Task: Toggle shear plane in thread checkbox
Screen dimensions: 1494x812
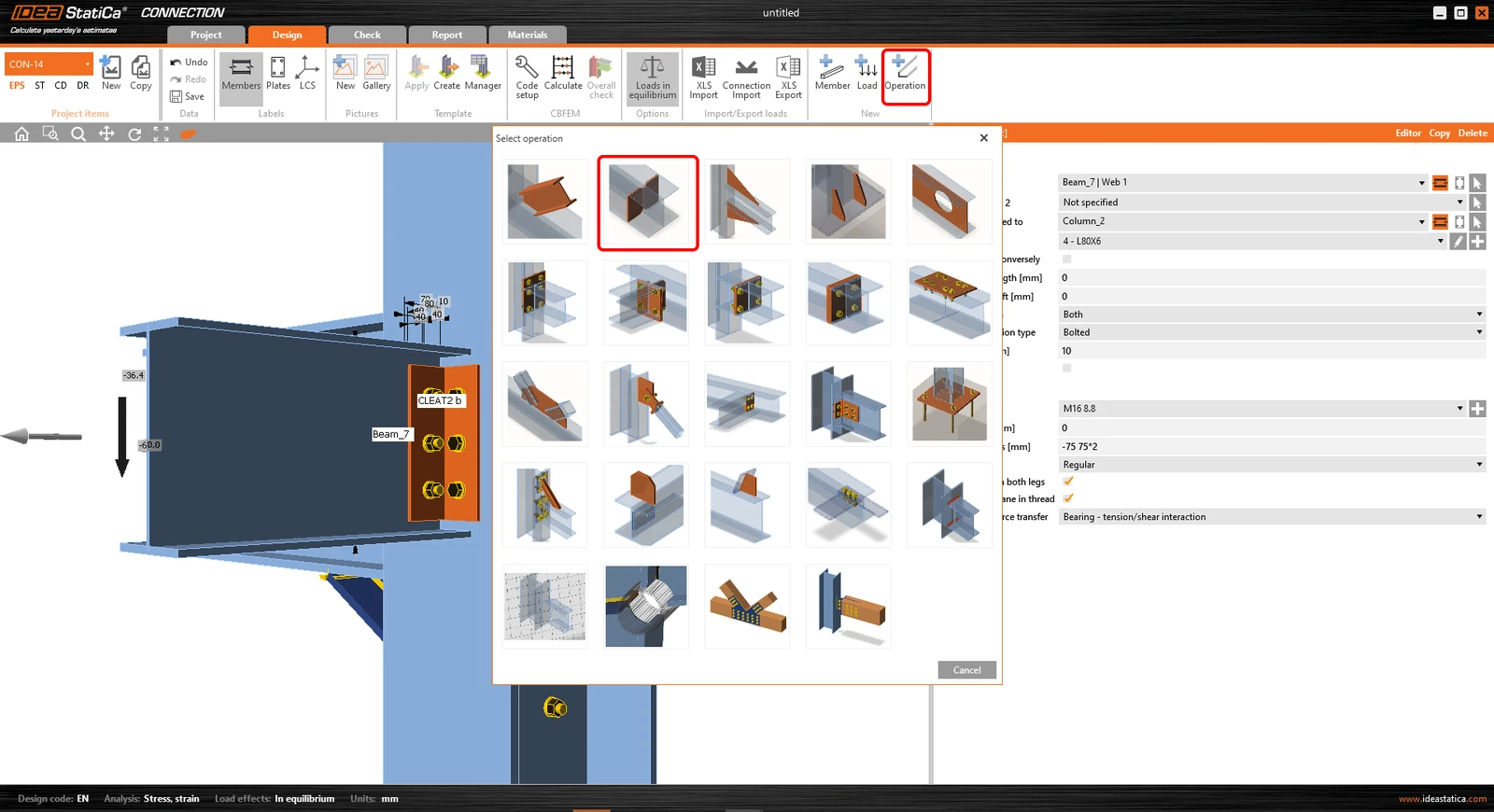Action: point(1068,498)
